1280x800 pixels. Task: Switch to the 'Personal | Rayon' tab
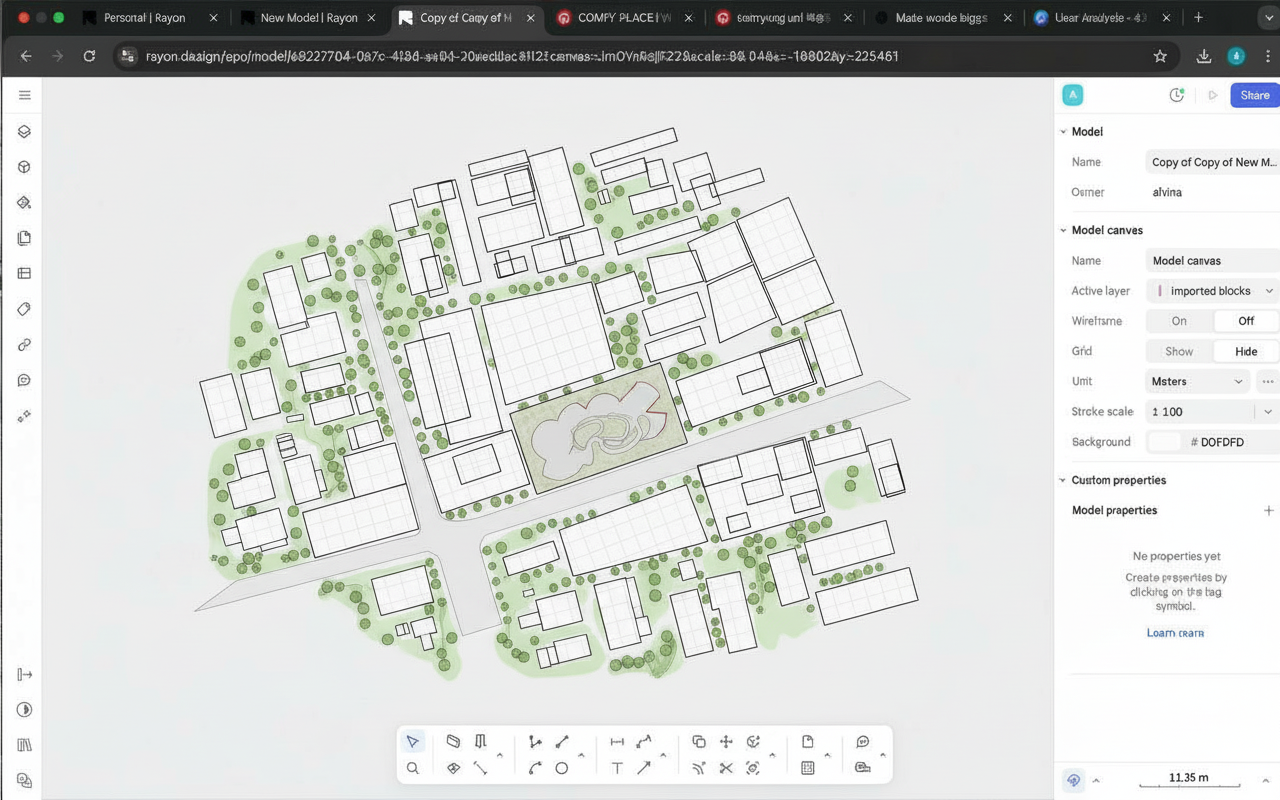tap(144, 18)
